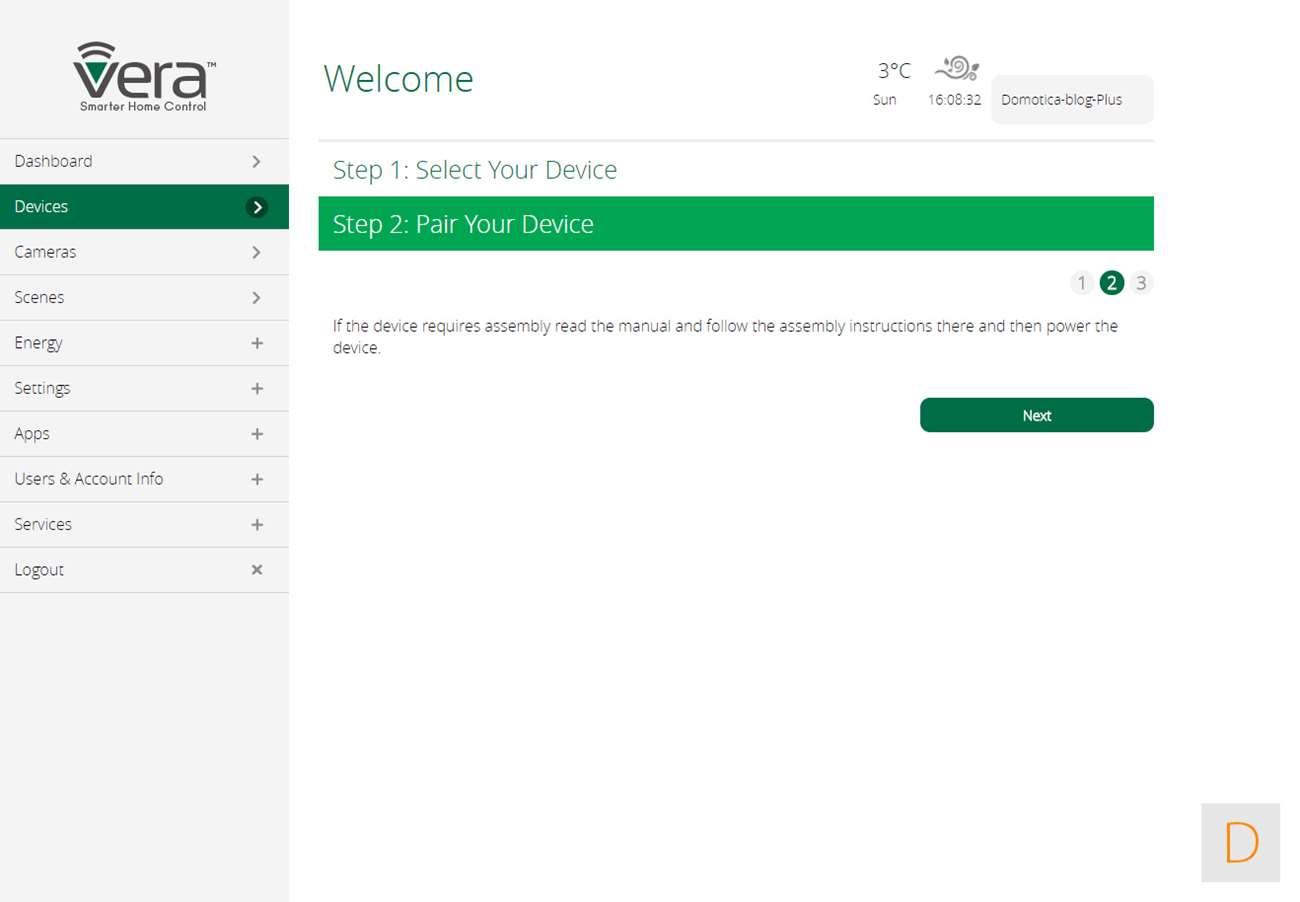Jump to wizard page 3 indicator

(1141, 283)
